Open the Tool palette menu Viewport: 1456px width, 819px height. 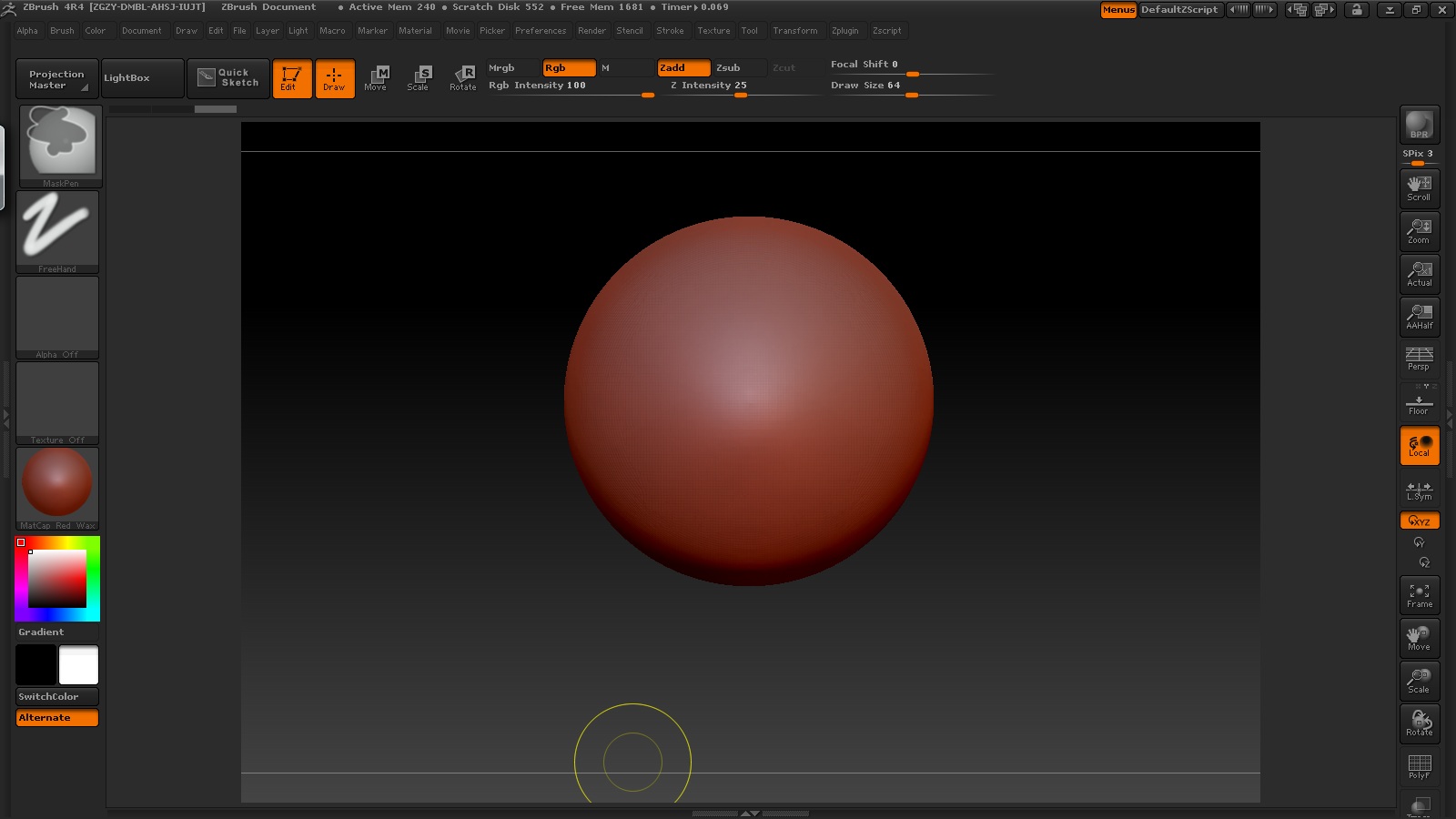(750, 31)
